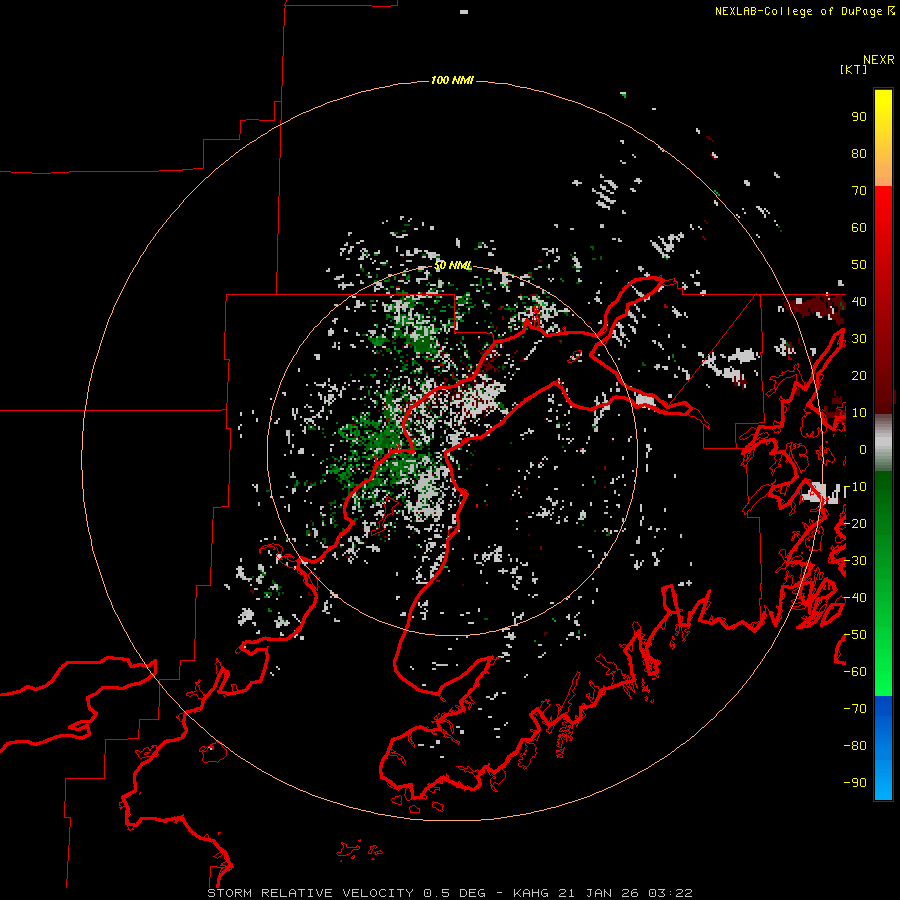Click the 20 knot legend value
Screen dimensions: 900x900
point(859,376)
